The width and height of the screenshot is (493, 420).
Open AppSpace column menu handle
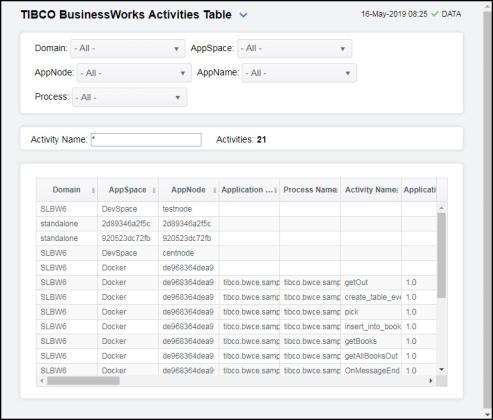154,190
